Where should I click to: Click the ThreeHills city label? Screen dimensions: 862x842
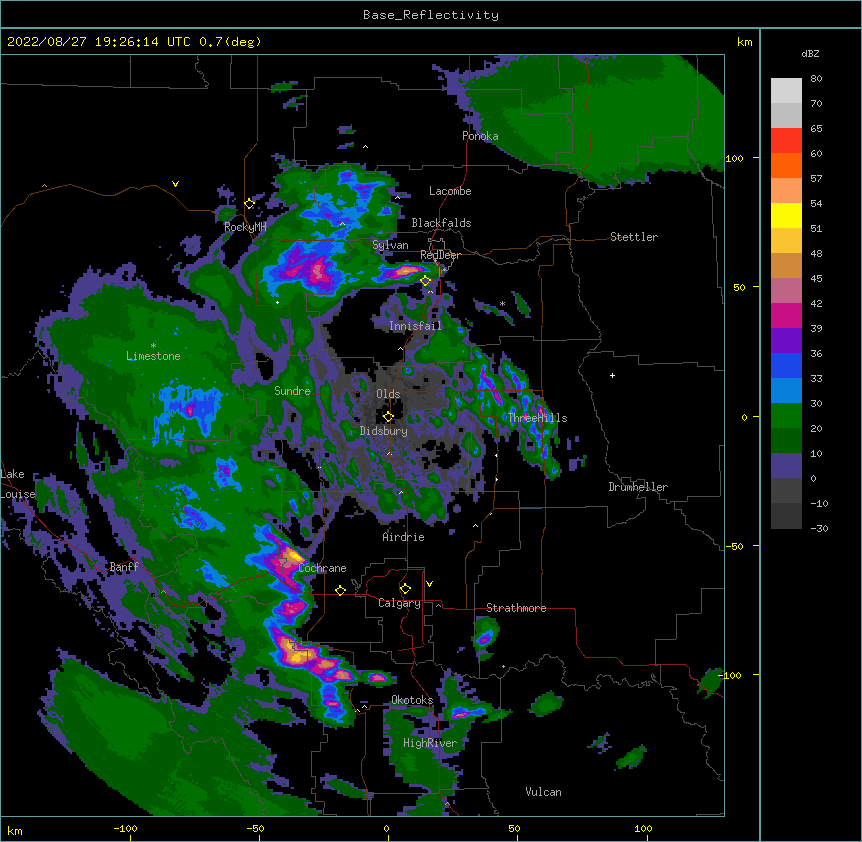click(538, 418)
